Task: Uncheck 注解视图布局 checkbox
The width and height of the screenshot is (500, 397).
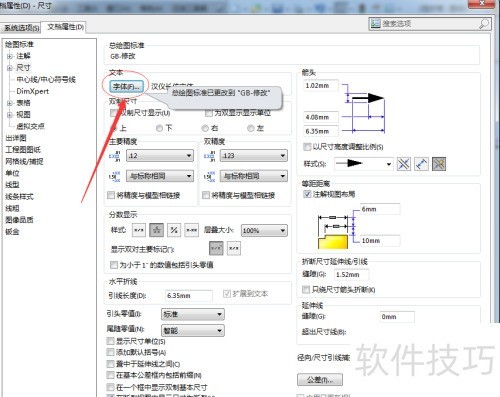Action: pos(307,194)
